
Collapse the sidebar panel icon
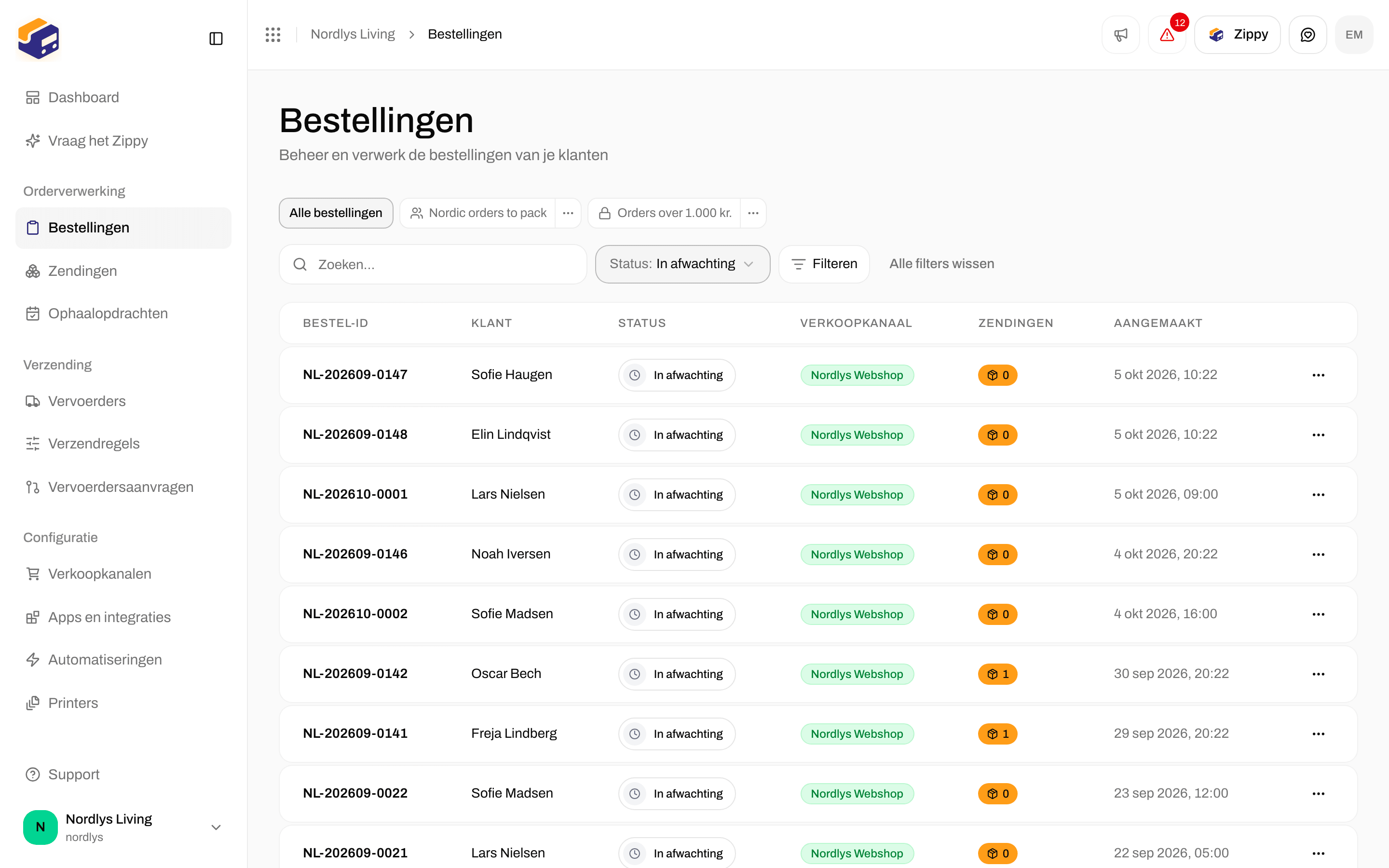click(216, 39)
